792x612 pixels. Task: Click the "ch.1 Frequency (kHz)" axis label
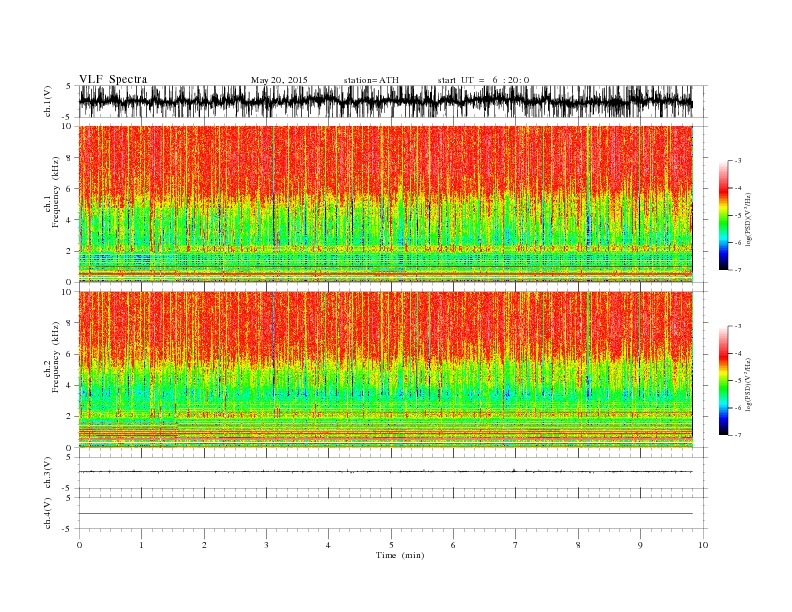point(52,192)
